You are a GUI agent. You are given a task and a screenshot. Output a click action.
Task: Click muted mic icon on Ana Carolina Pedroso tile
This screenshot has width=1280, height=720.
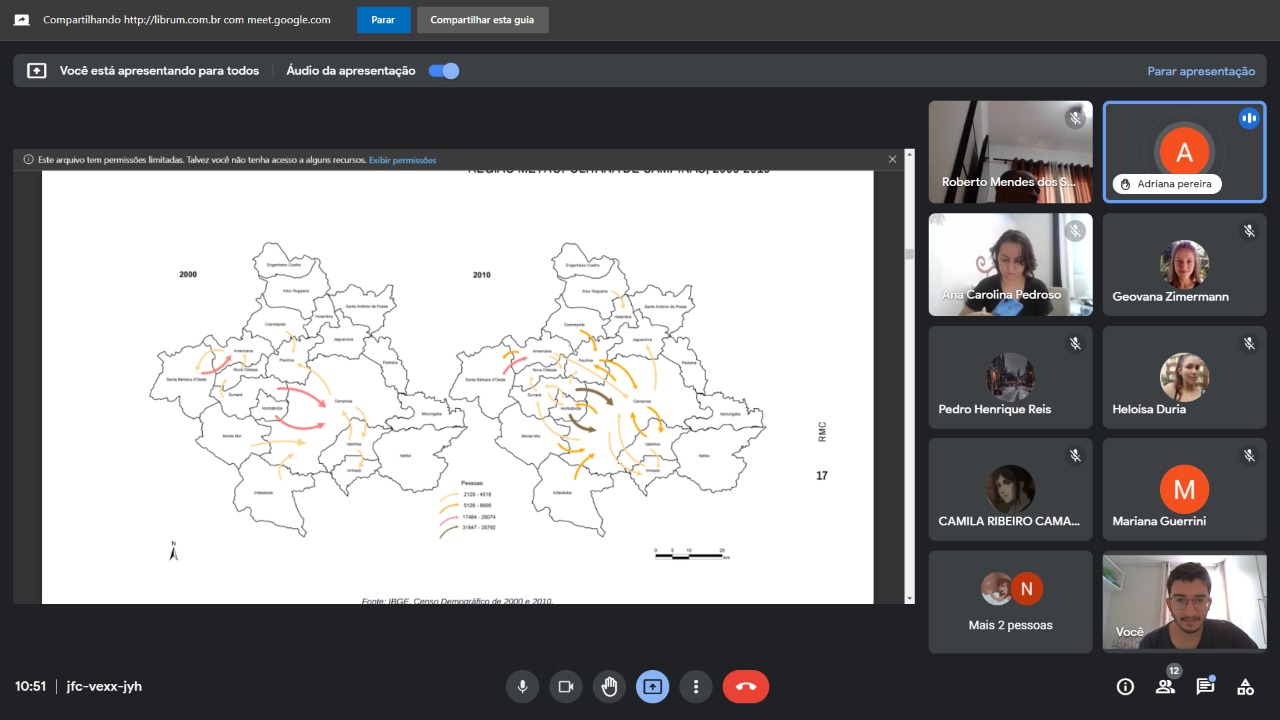click(1075, 231)
